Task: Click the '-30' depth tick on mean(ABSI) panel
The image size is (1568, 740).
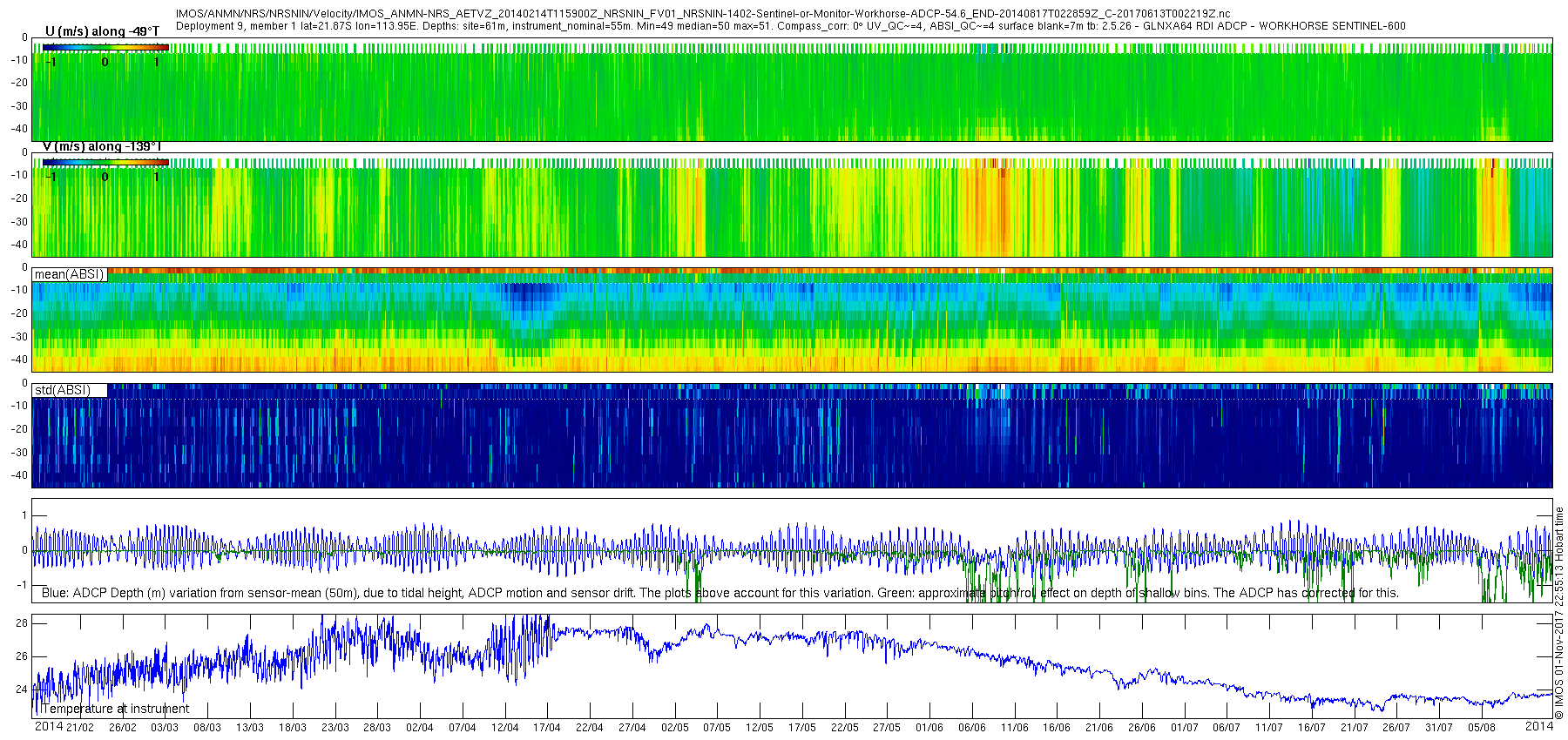Action: click(18, 337)
